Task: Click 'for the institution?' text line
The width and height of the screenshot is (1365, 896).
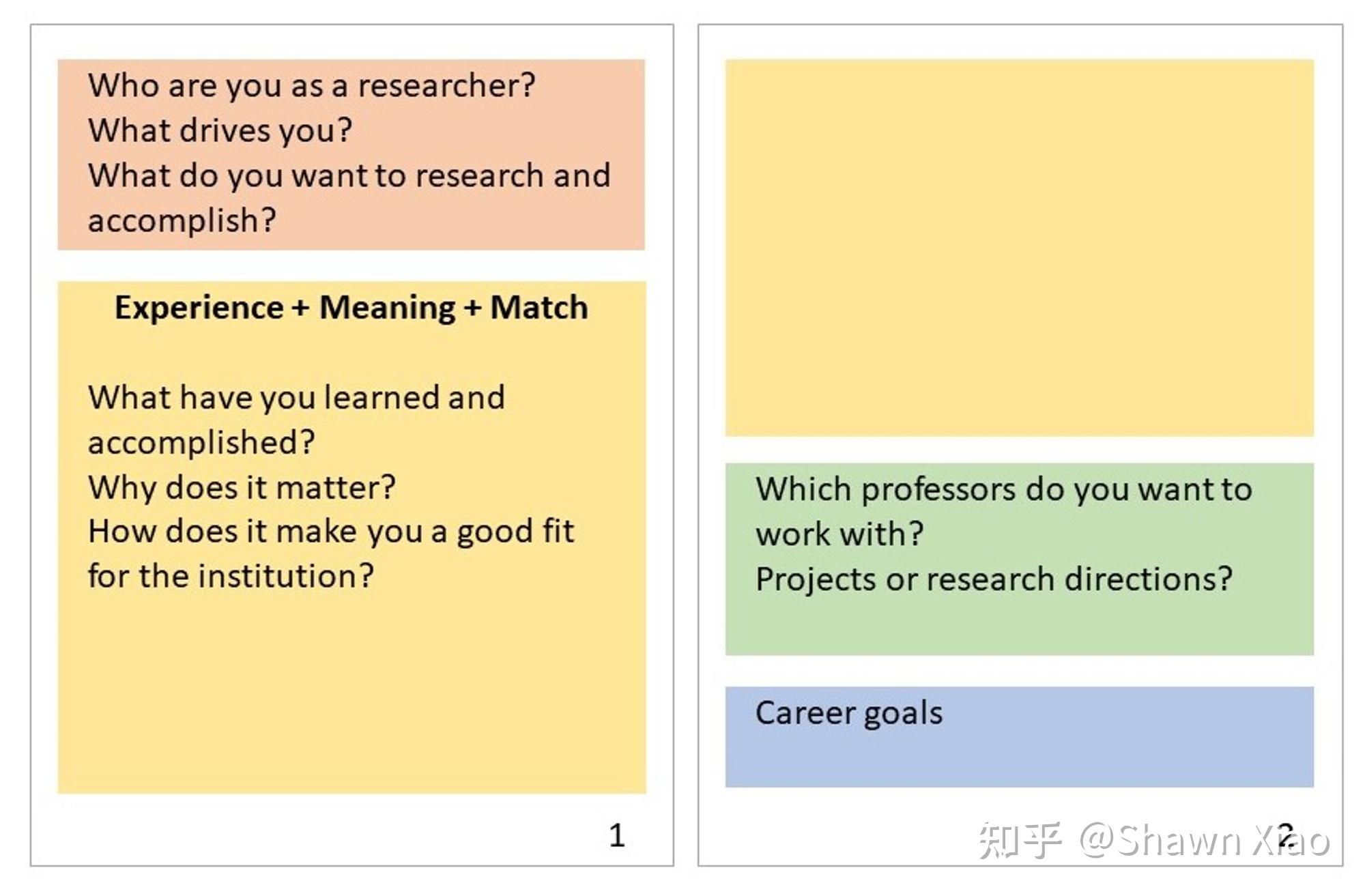Action: [x=231, y=577]
